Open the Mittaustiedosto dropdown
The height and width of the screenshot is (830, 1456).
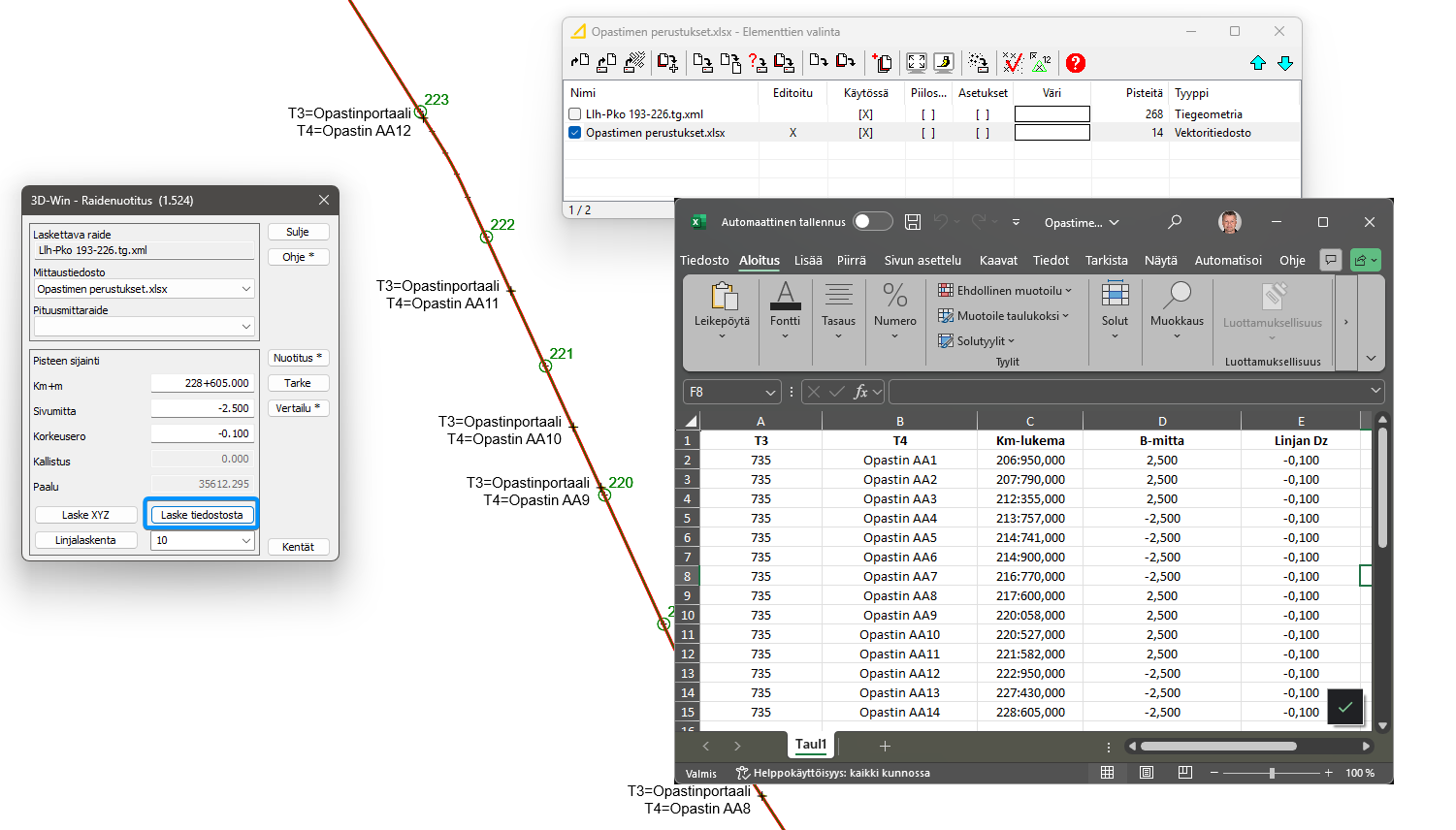coord(245,289)
